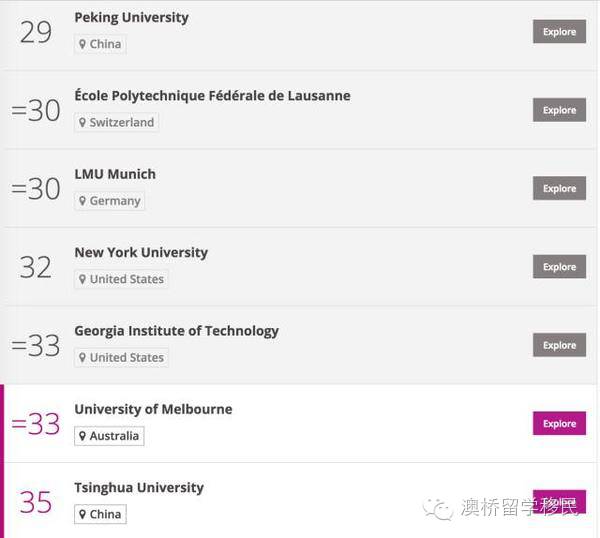The height and width of the screenshot is (538, 600).
Task: Open the University of Melbourne title link
Action: tap(153, 409)
